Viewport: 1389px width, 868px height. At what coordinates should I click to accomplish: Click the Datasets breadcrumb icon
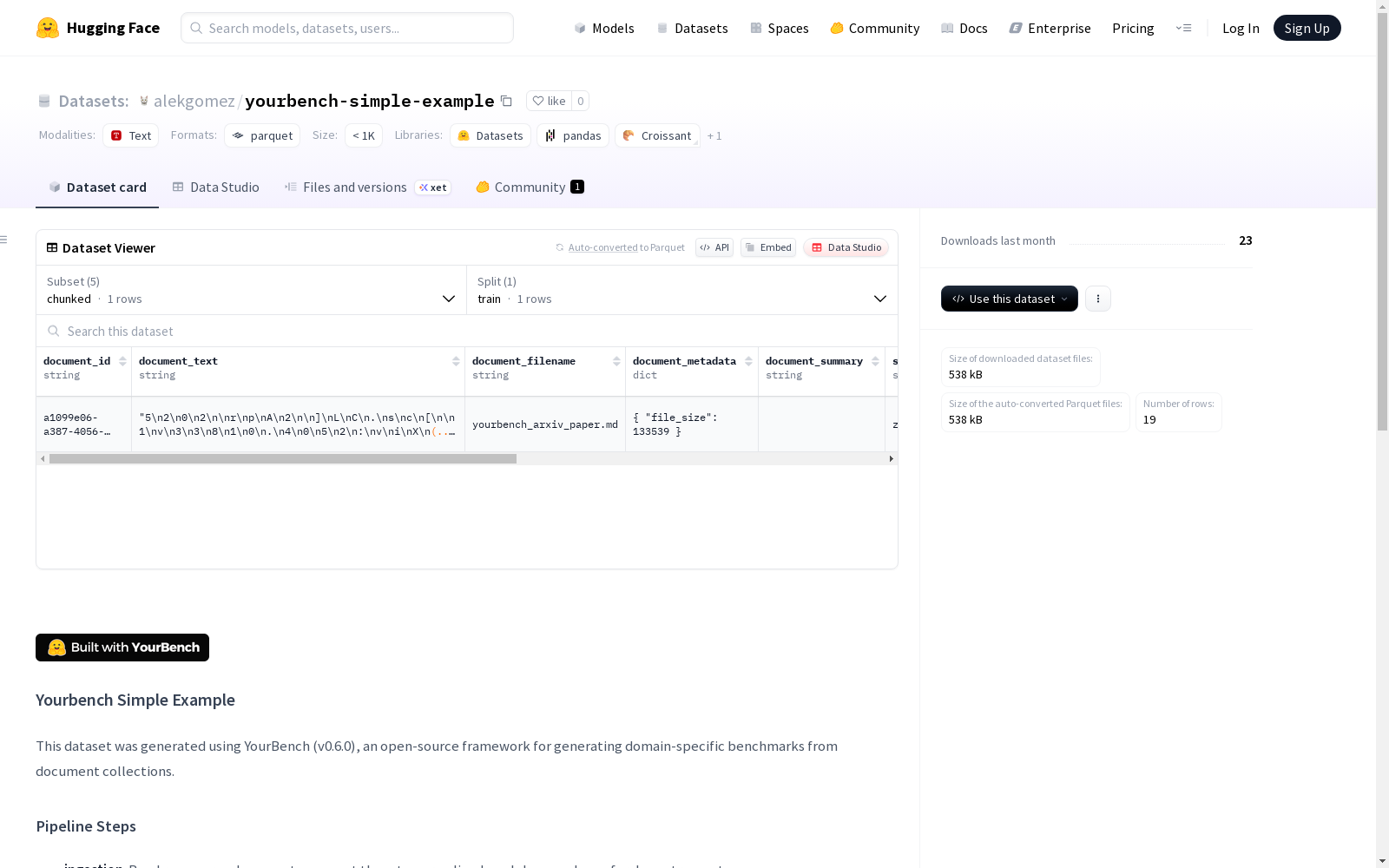coord(44,101)
